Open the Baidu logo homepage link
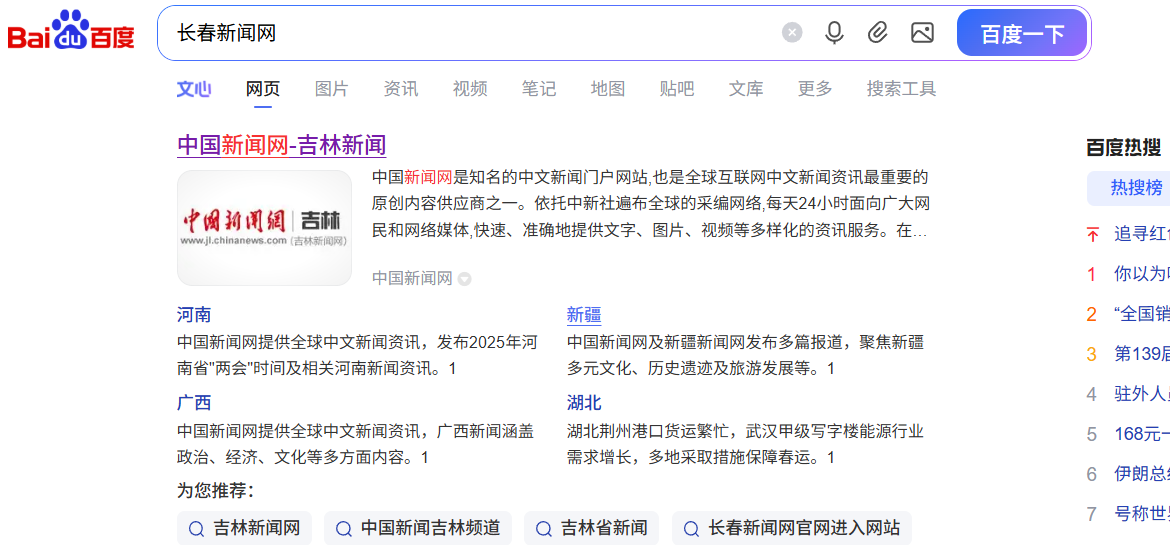This screenshot has height=545, width=1170. point(71,31)
